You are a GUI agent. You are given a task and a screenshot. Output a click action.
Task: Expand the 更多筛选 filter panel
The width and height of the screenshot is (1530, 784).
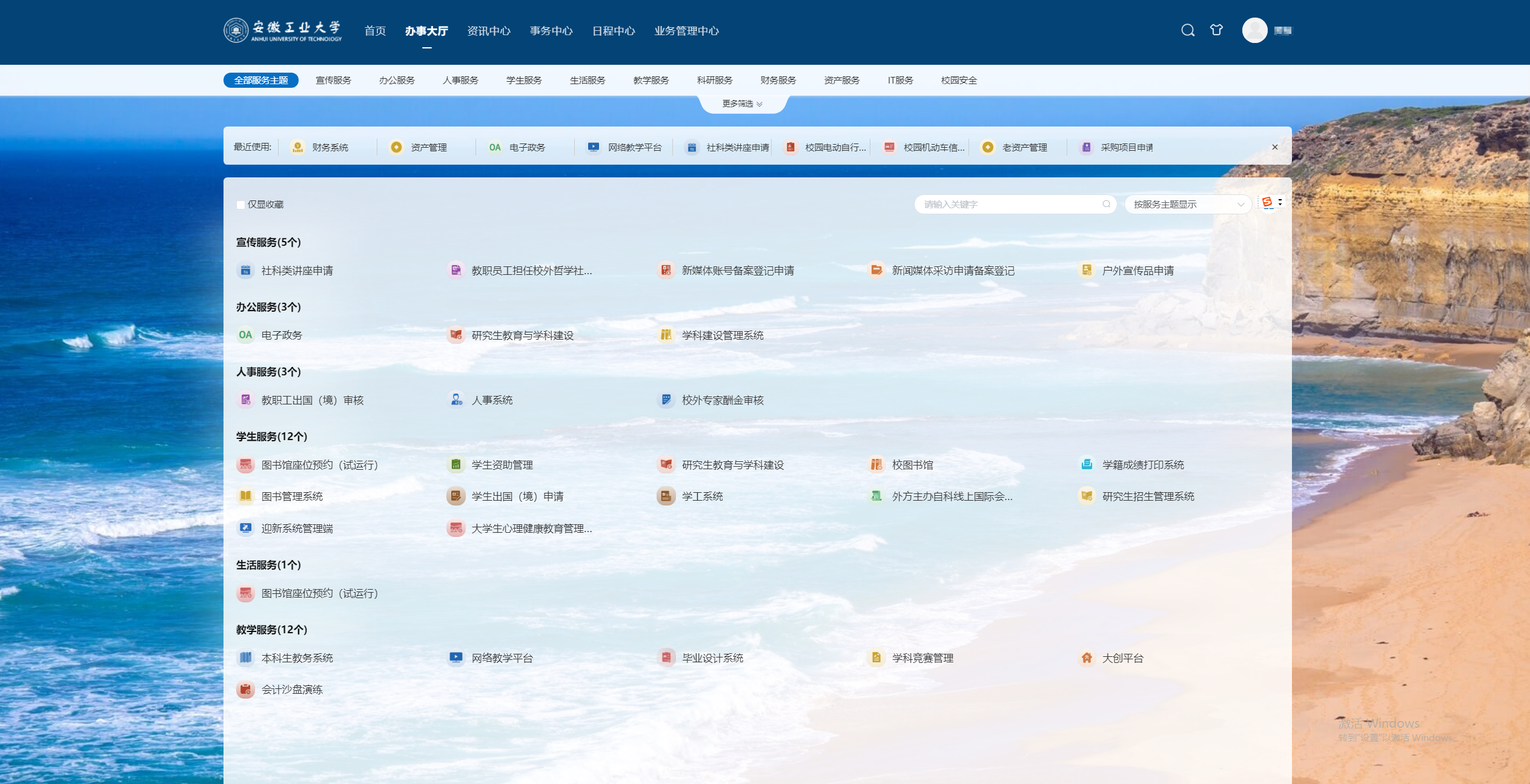click(x=743, y=104)
